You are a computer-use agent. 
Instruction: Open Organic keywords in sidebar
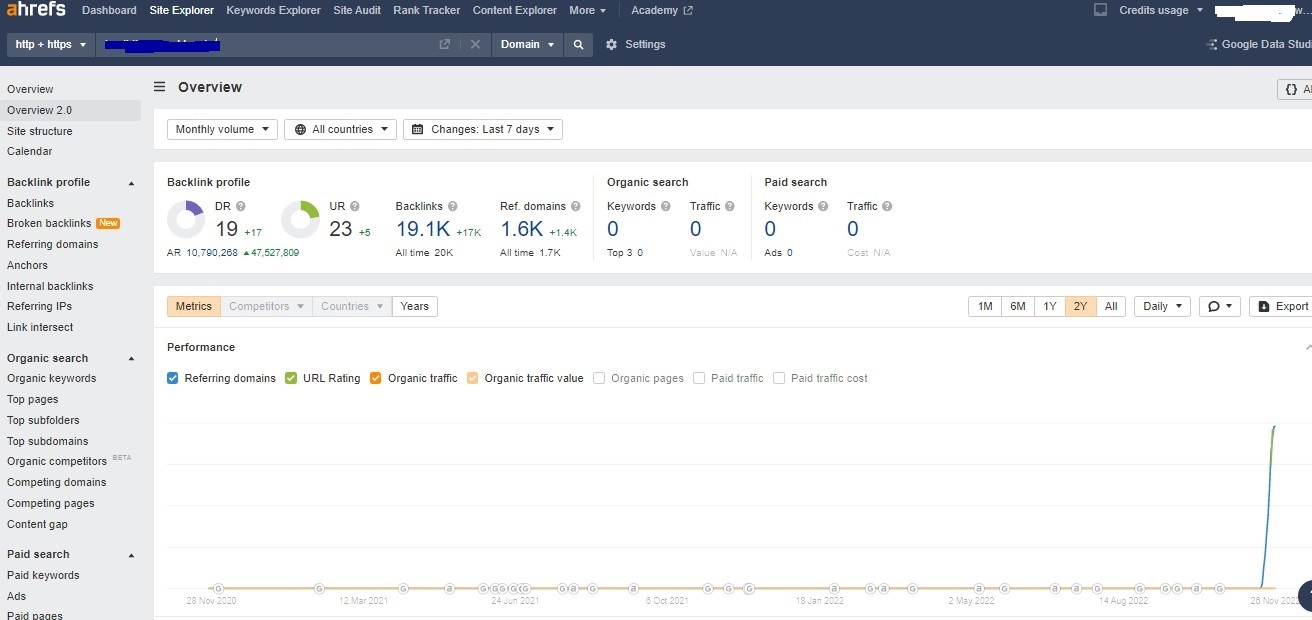52,379
